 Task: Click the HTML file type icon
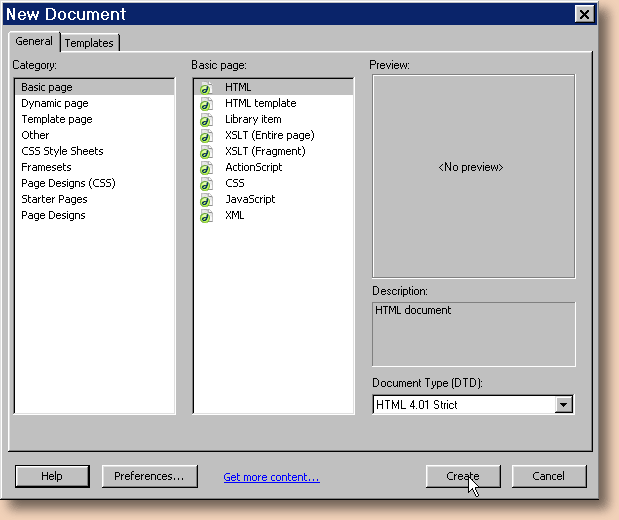206,88
